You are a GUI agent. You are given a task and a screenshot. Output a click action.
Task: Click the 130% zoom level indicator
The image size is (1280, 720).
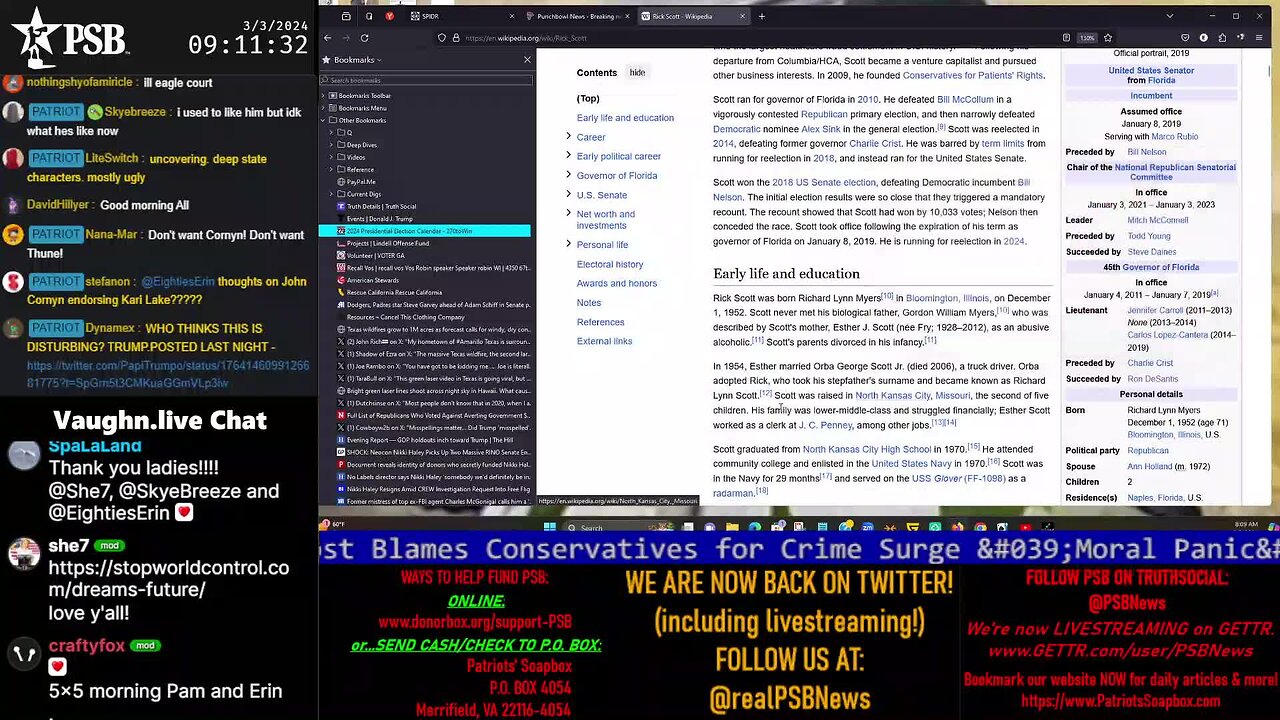pos(1087,38)
